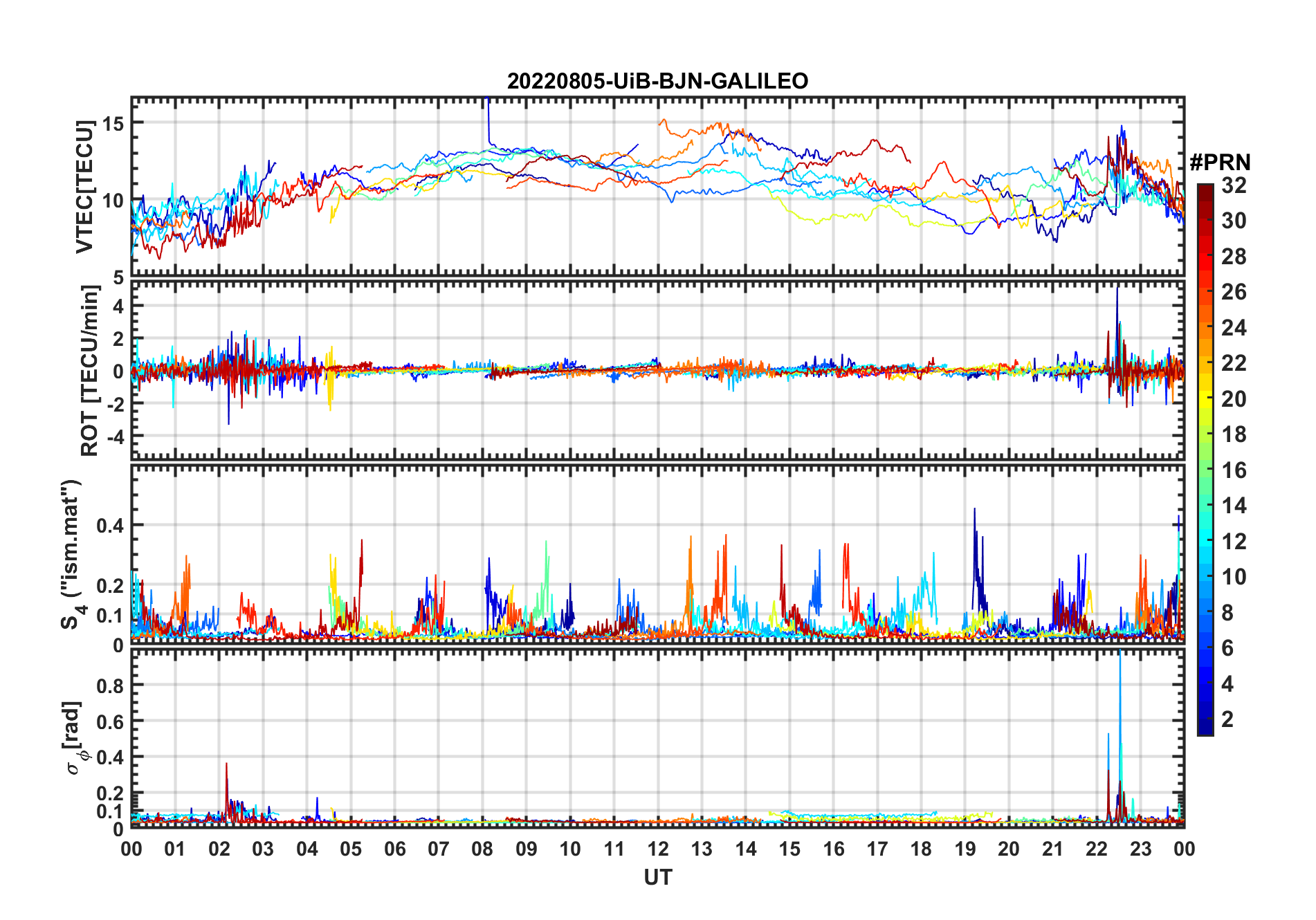Screen dimensions: 1316x920
Task: Click the UT axis tick label 16
Action: [834, 849]
